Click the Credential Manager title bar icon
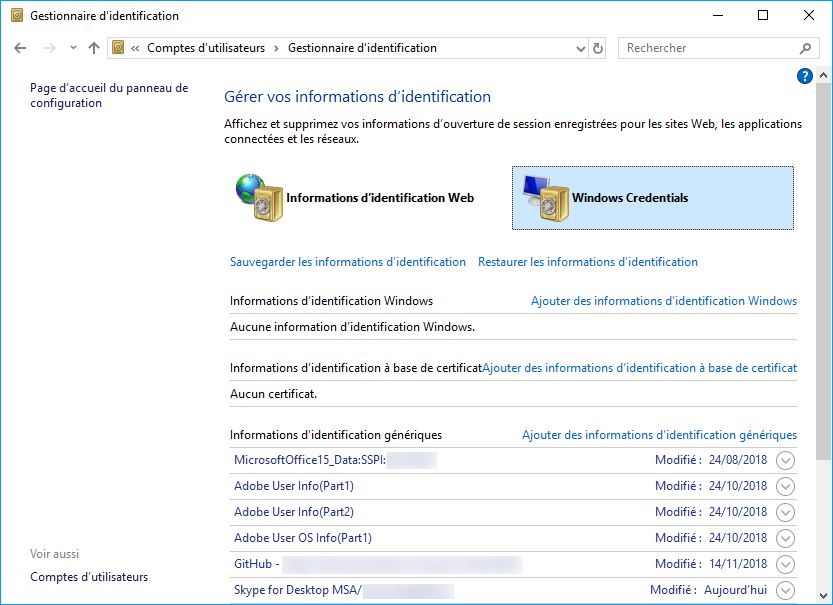This screenshot has height=605, width=833. point(14,16)
